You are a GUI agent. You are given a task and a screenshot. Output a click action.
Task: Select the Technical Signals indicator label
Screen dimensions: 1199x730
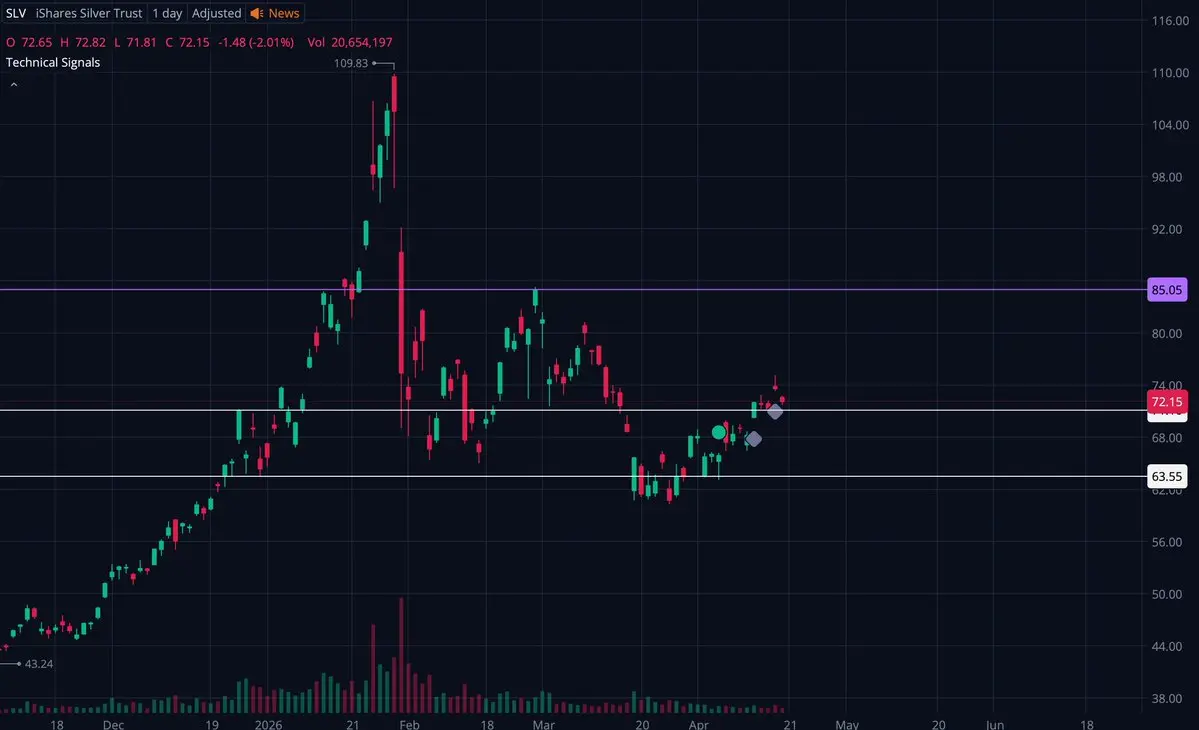point(53,63)
